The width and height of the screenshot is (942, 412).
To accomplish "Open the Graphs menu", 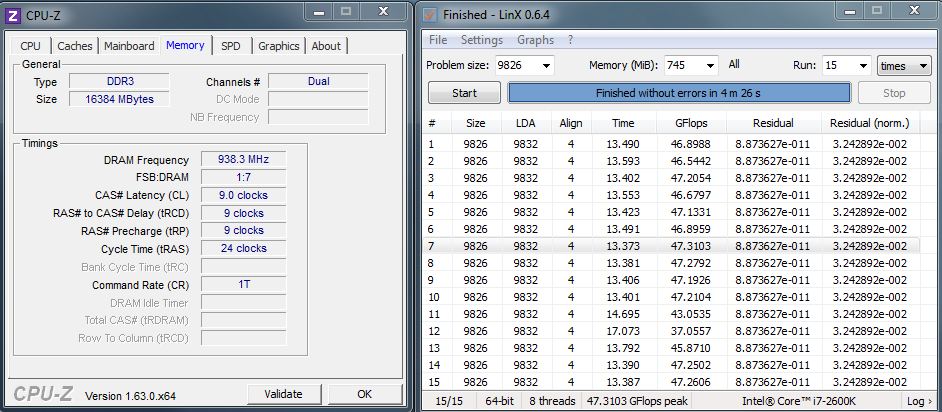I will (535, 40).
